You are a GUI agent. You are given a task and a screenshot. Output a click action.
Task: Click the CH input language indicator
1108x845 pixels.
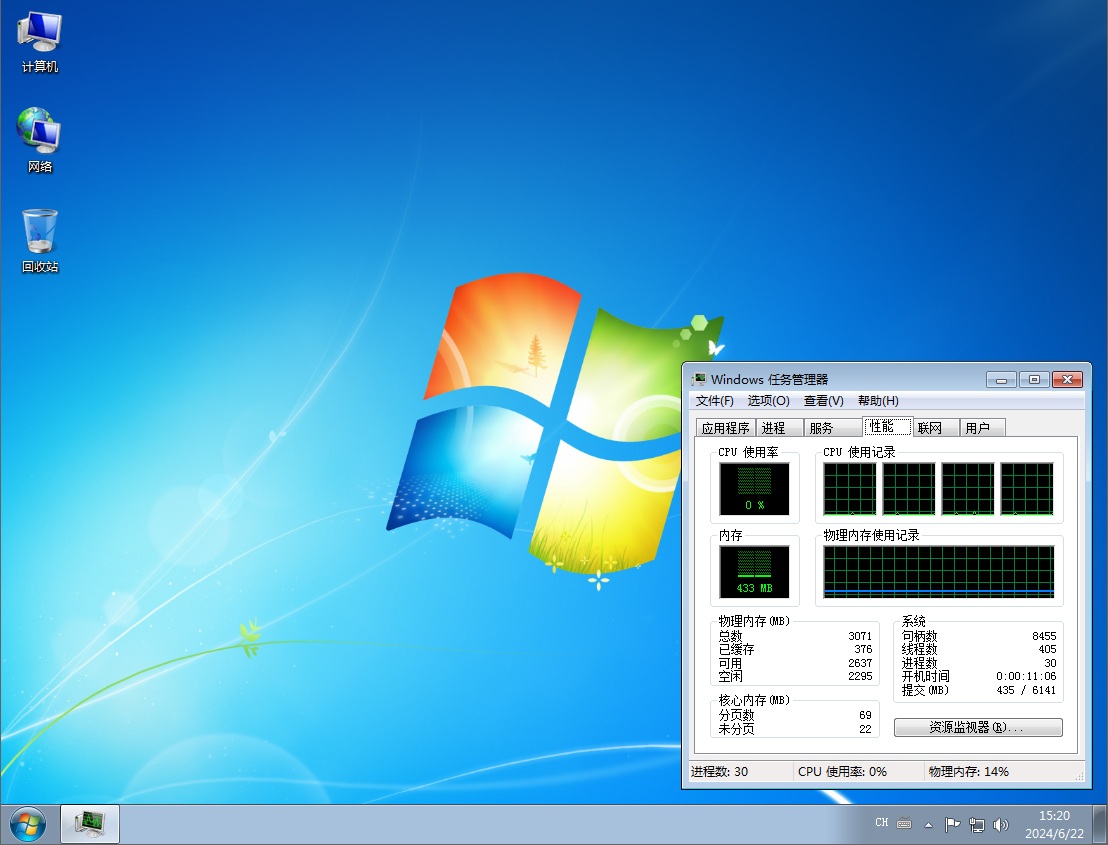coord(881,822)
